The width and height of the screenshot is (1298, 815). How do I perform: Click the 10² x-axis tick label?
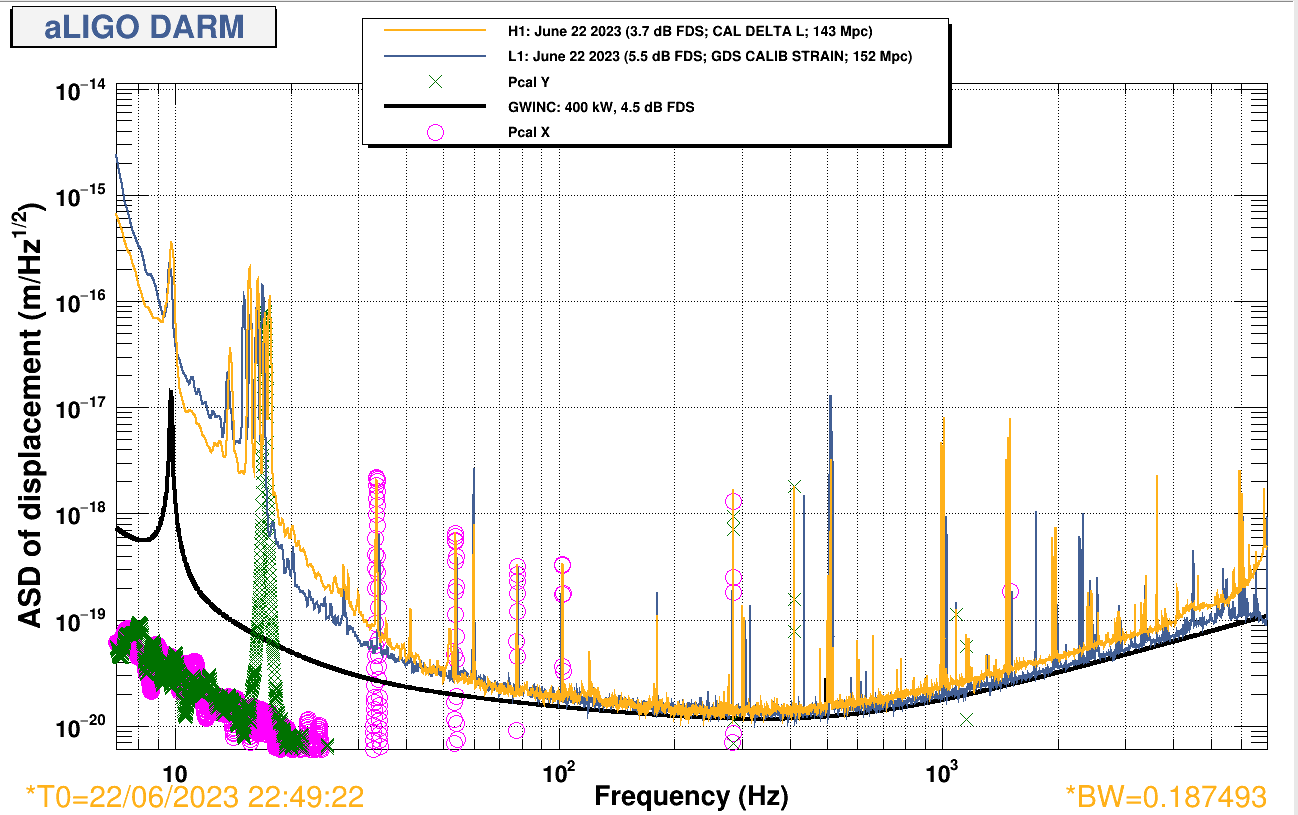[x=559, y=774]
